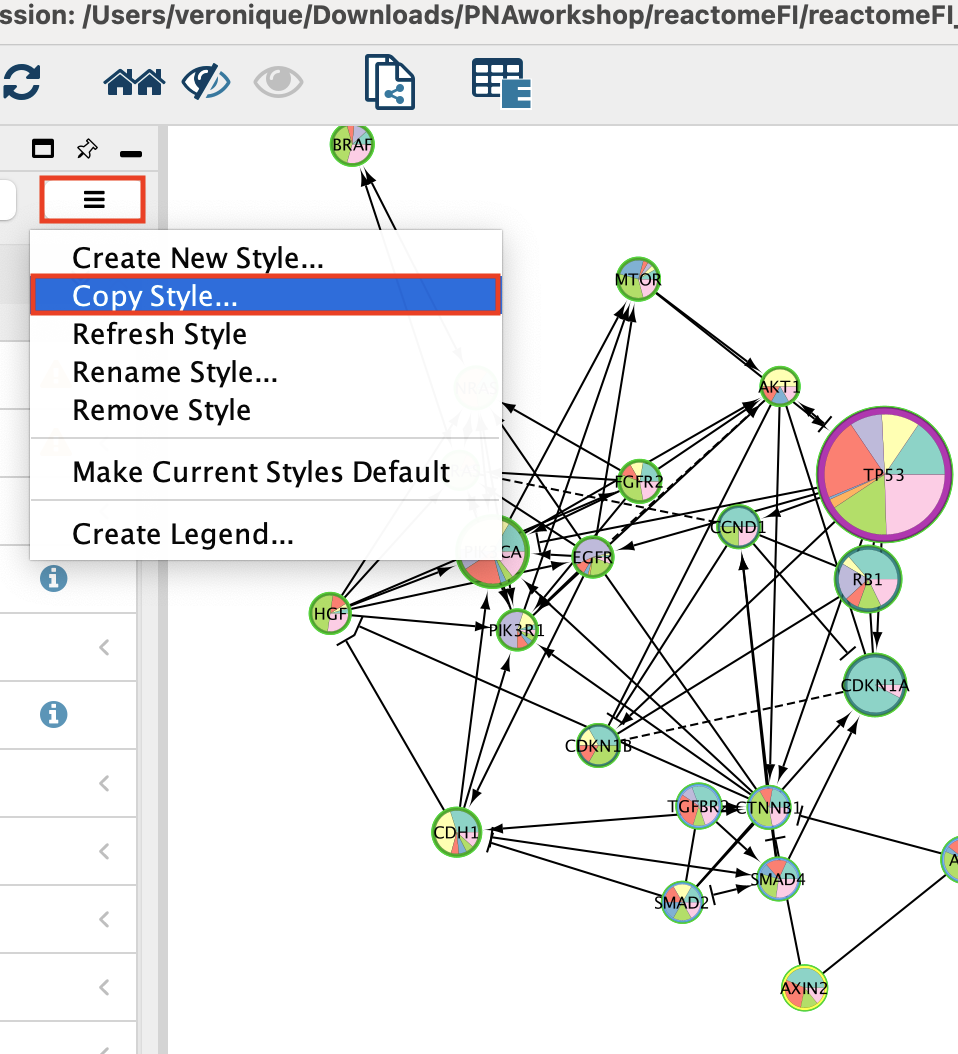Screen dimensions: 958x1054
Task: Click the documents share network icon
Action: coord(390,83)
